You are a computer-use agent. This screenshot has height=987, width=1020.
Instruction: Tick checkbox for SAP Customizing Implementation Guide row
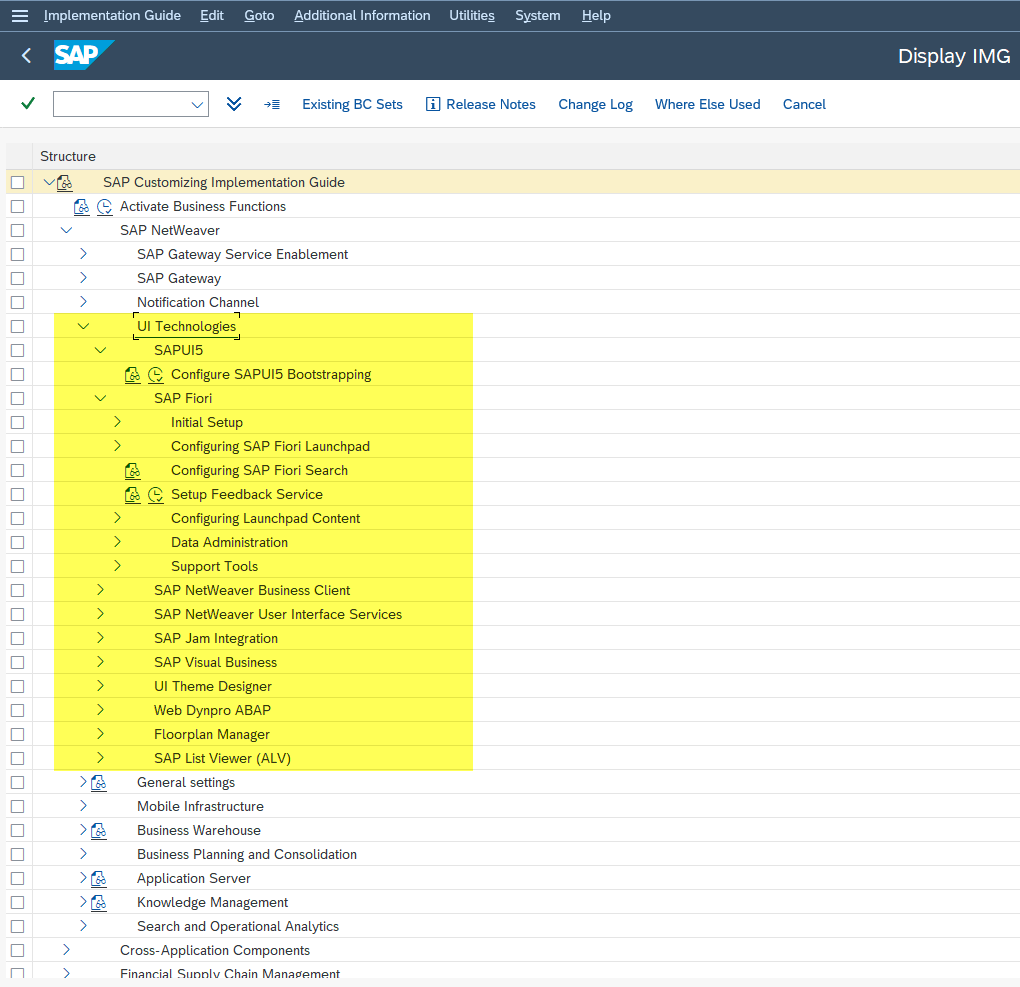(18, 183)
